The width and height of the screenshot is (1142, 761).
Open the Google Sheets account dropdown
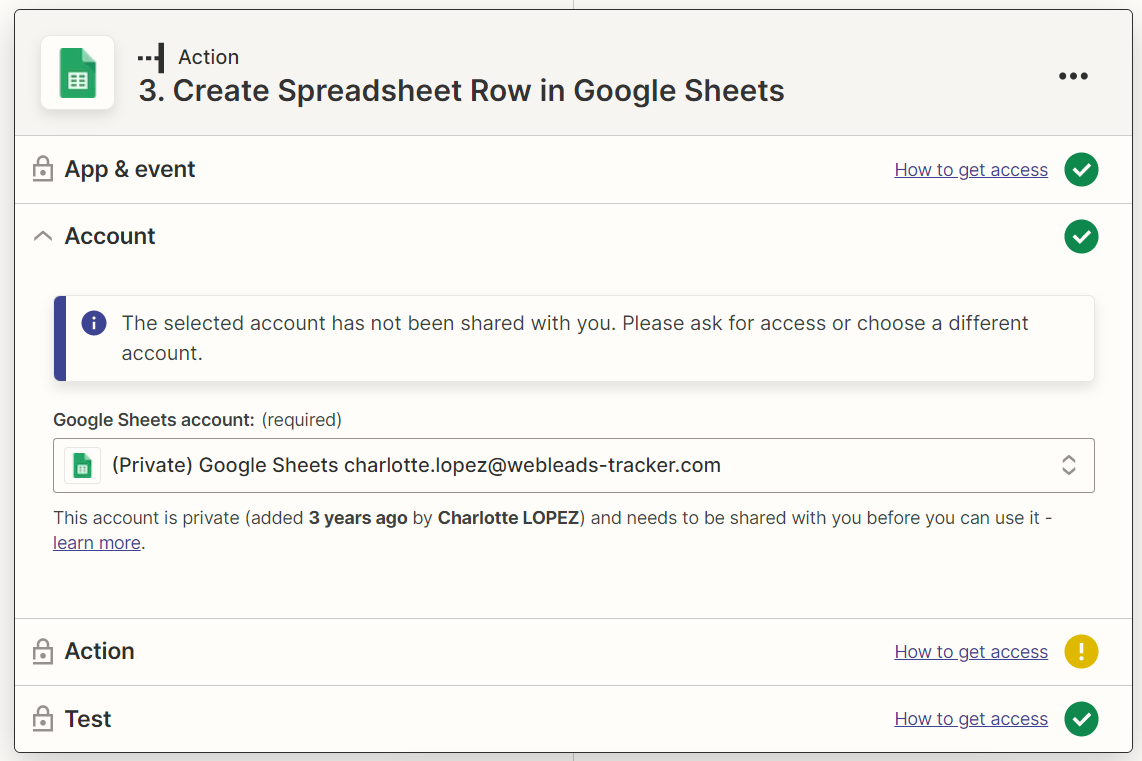pos(573,465)
